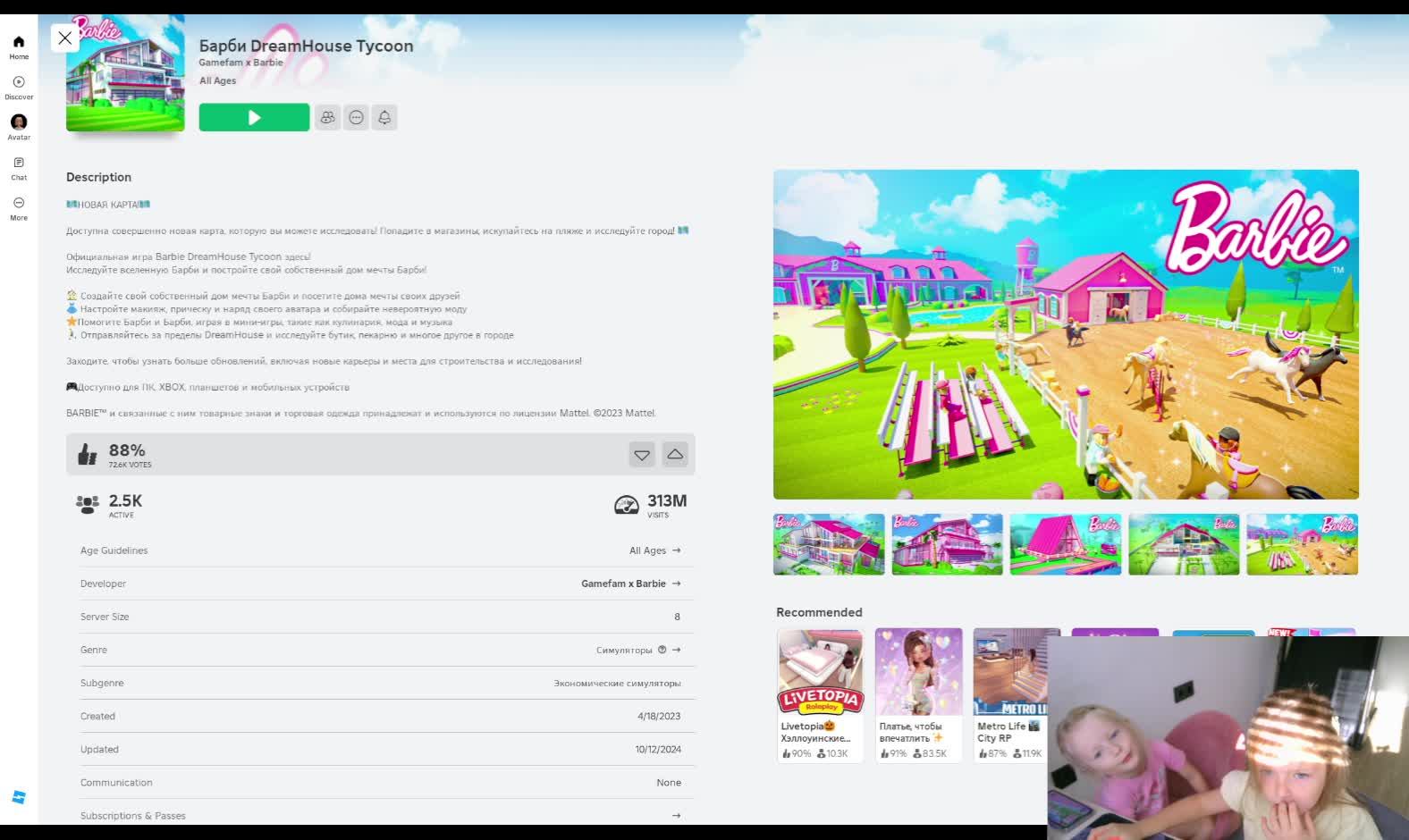Upvote the game with thumbs up
1409x840 pixels.
point(675,455)
